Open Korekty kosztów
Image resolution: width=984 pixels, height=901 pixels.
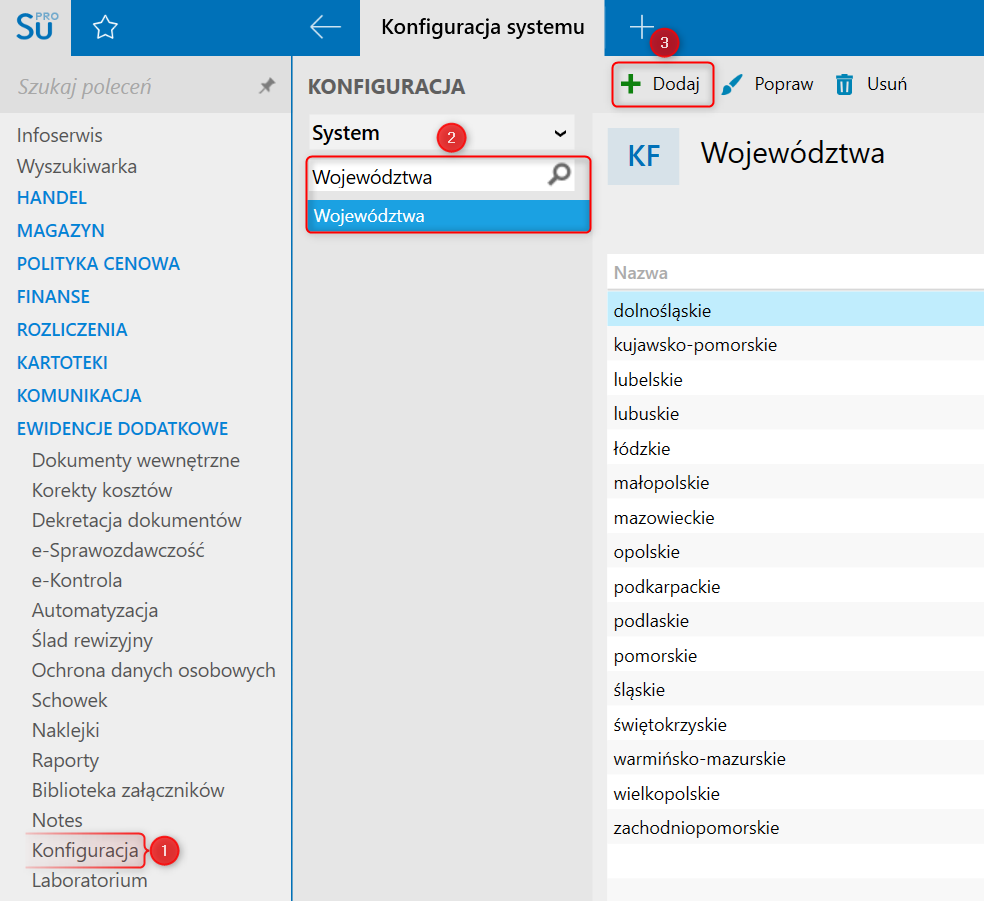click(x=102, y=490)
